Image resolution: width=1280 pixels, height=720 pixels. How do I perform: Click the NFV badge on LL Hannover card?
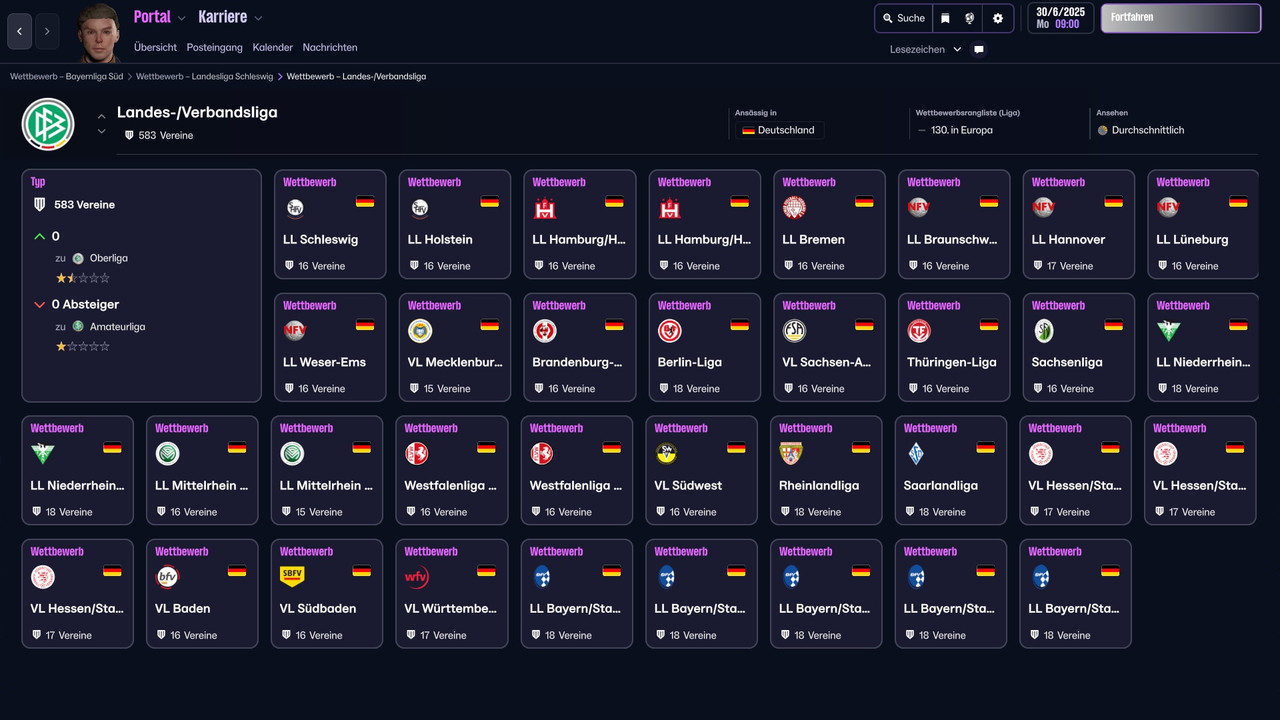(x=1044, y=207)
